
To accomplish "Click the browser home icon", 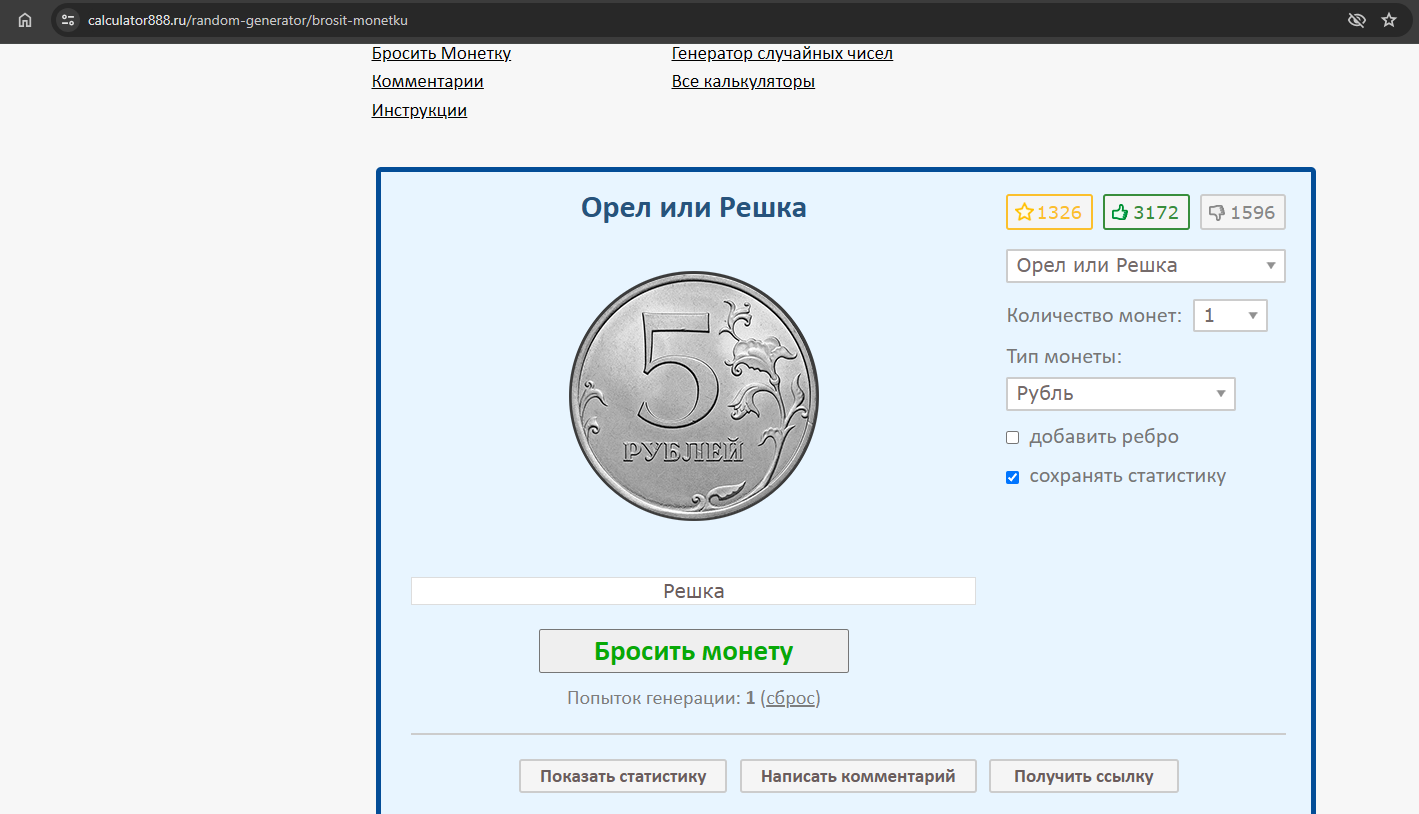I will [x=25, y=20].
